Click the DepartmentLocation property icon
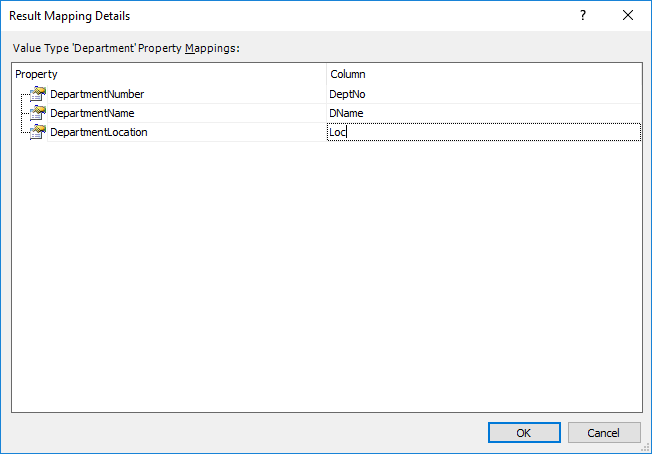652x454 pixels. tap(37, 132)
